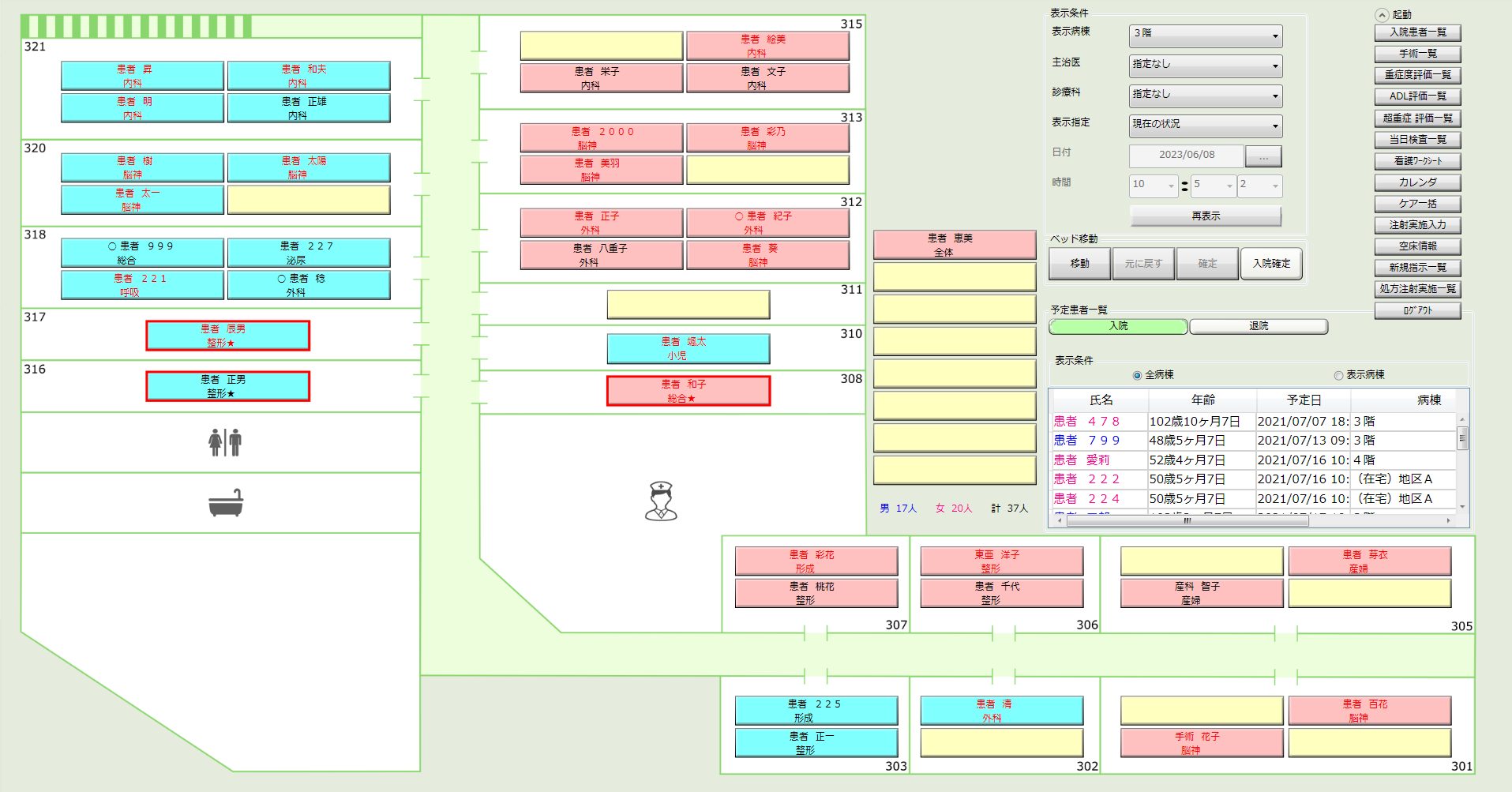Select the empty yellow bed in room 320
Image resolution: width=1512 pixels, height=792 pixels.
[x=309, y=200]
